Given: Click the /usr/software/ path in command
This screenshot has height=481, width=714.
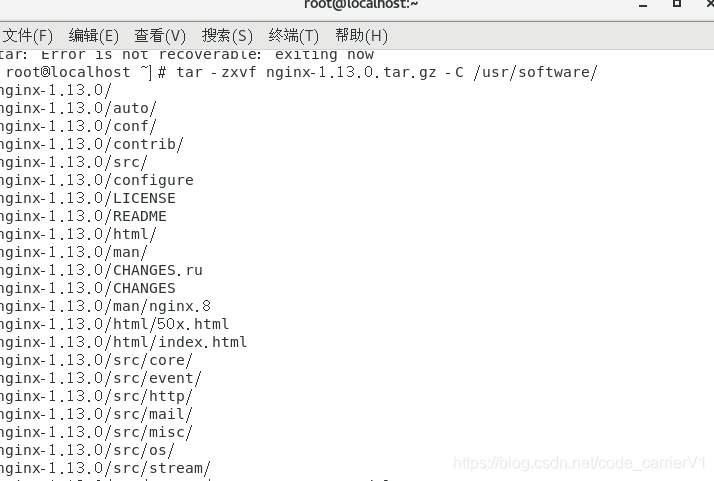Looking at the screenshot, I should (x=535, y=72).
